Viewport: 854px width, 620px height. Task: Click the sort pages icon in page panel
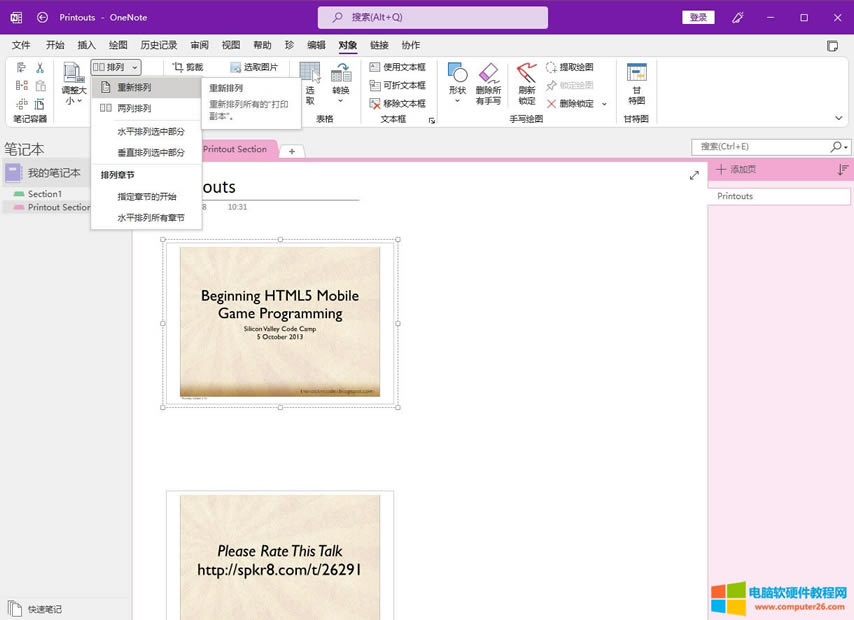842,170
